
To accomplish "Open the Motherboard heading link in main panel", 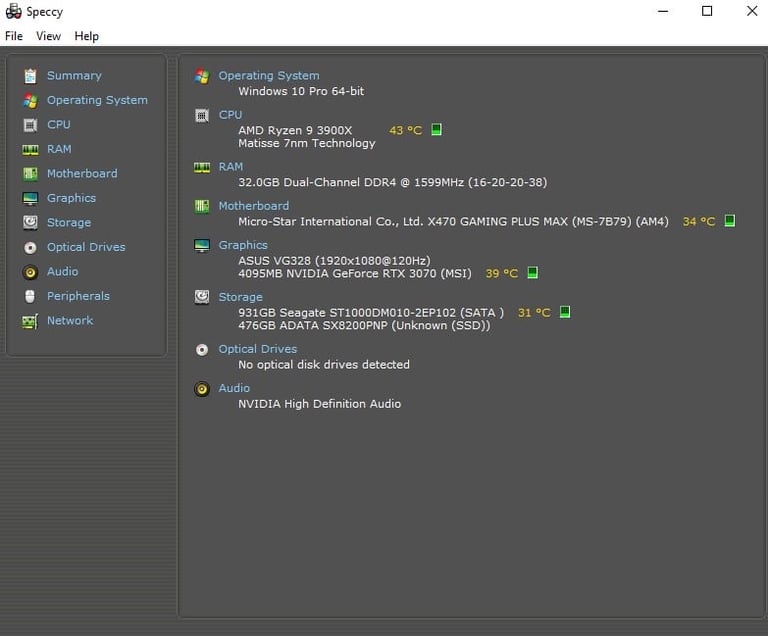I will tap(254, 206).
